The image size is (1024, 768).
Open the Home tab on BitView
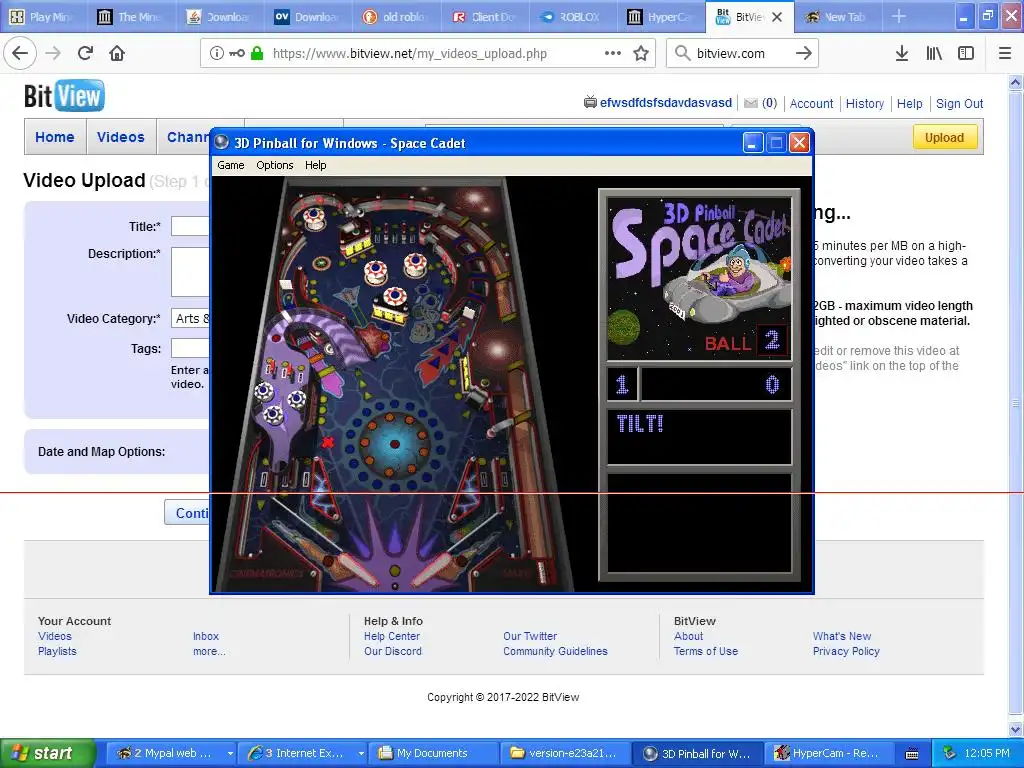(55, 137)
